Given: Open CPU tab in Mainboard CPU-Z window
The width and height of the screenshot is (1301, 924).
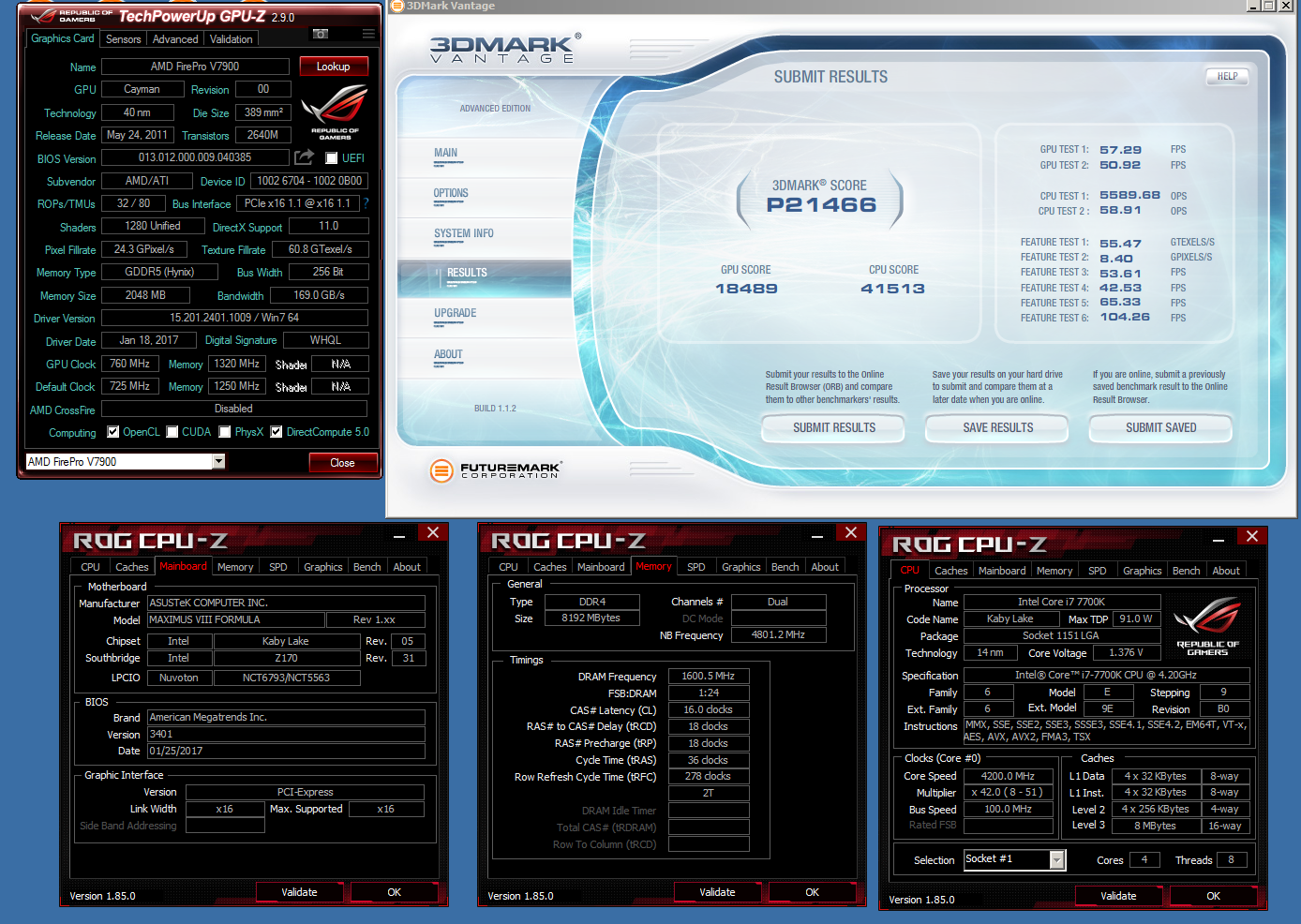Looking at the screenshot, I should tap(91, 567).
